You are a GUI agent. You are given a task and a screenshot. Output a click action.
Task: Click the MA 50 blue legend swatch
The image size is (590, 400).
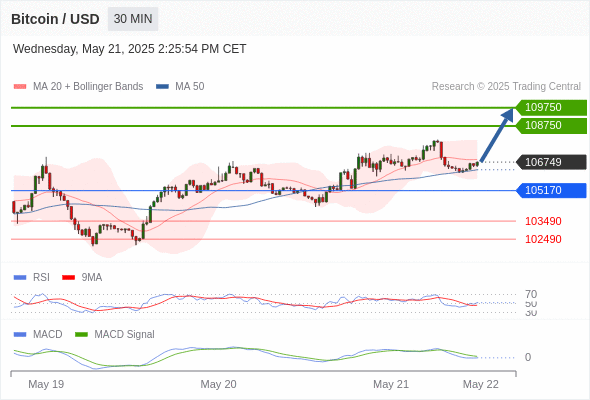tap(163, 87)
